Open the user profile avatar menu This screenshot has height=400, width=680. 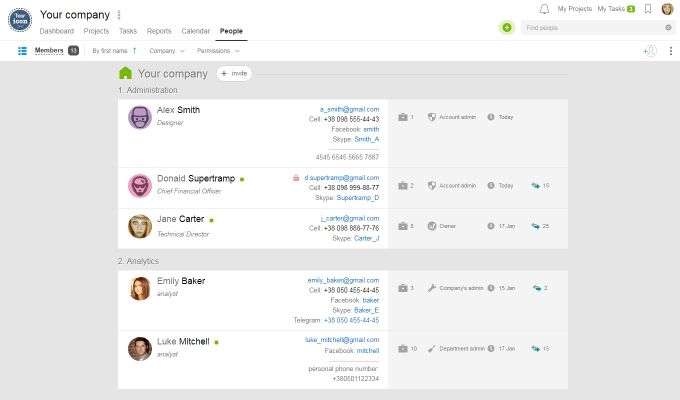[667, 9]
